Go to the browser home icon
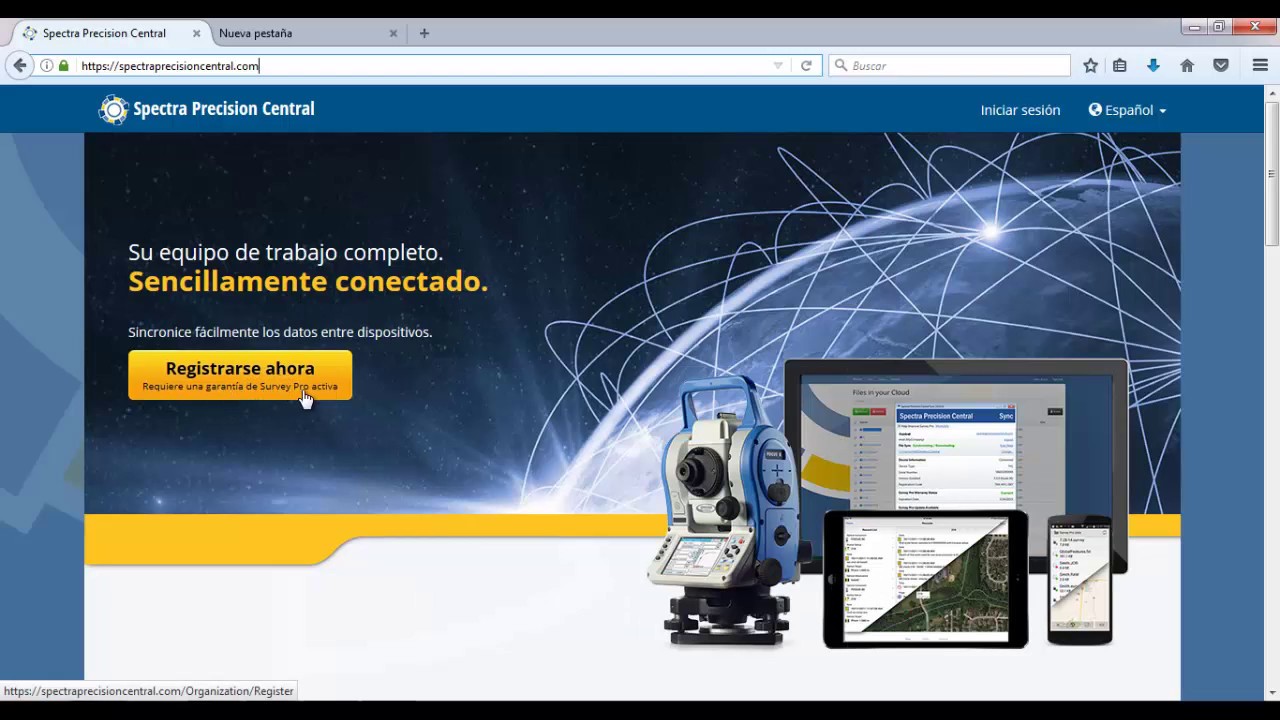The image size is (1280, 720). [x=1187, y=65]
